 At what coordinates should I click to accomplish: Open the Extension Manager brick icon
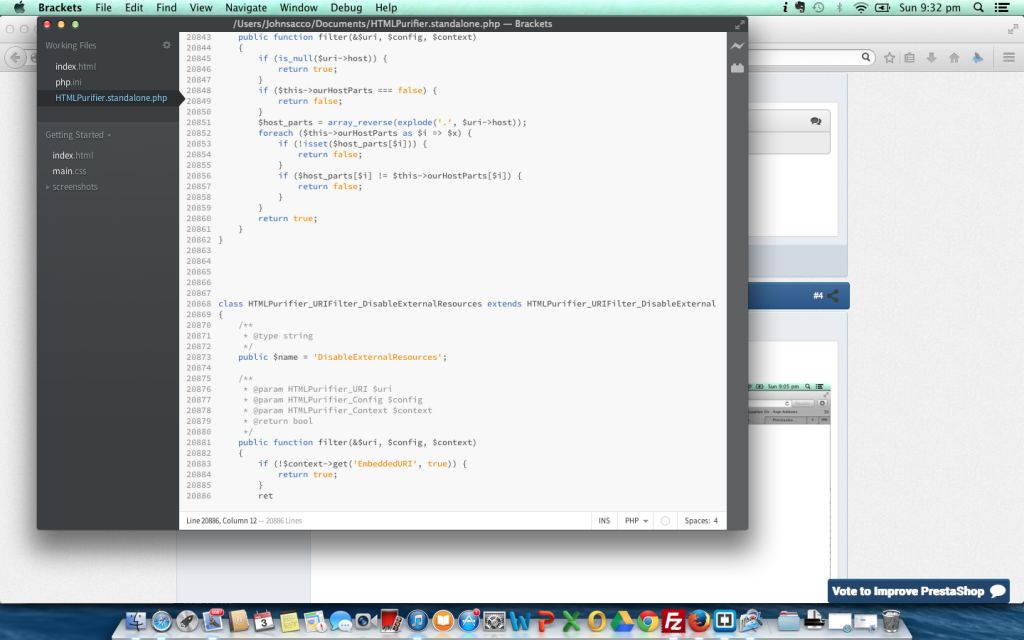click(737, 67)
